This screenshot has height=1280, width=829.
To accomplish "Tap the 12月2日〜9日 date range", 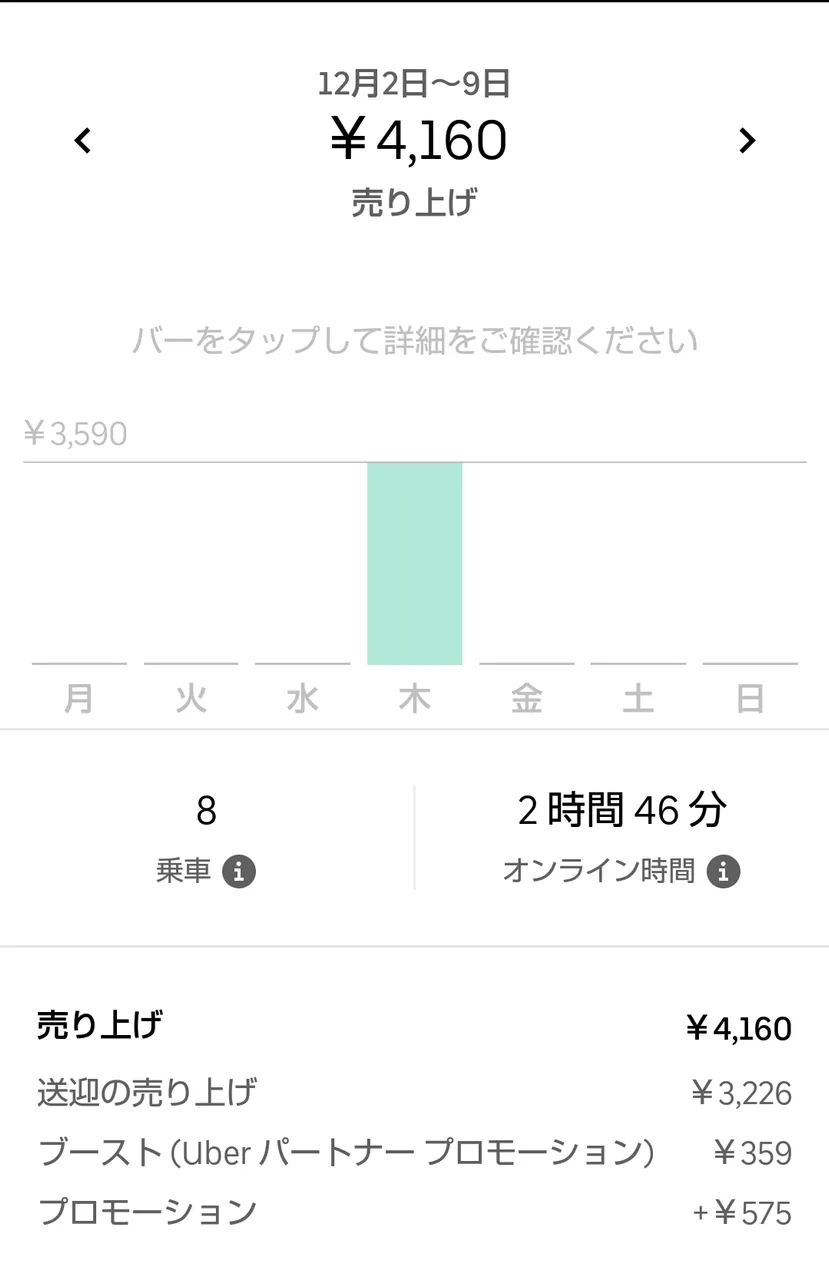I will [x=414, y=85].
